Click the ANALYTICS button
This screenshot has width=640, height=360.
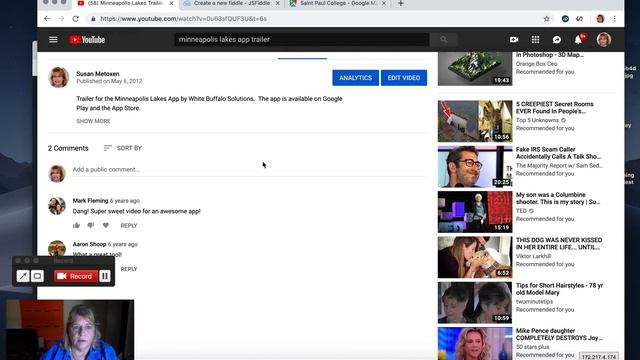coord(356,78)
